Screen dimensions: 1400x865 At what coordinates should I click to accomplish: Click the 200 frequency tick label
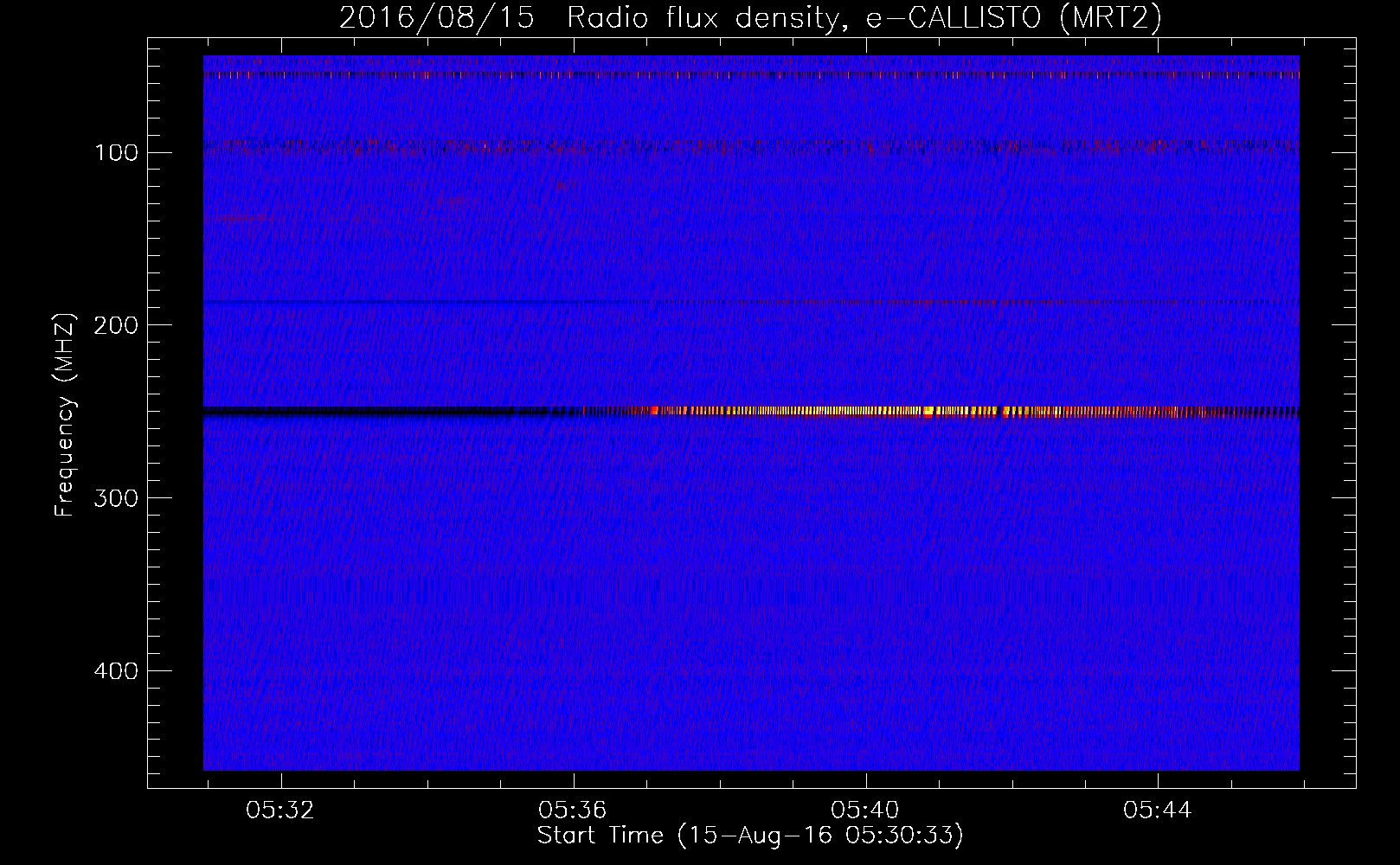point(117,325)
